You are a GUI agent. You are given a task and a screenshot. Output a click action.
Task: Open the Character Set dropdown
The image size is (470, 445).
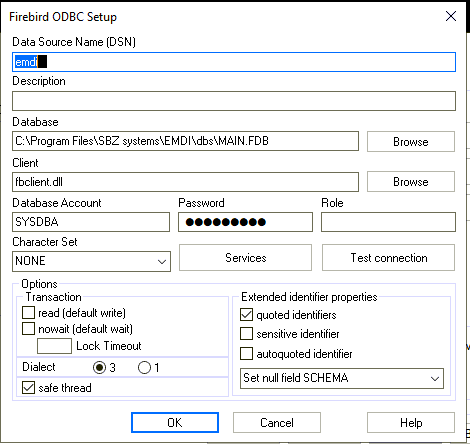(91, 261)
